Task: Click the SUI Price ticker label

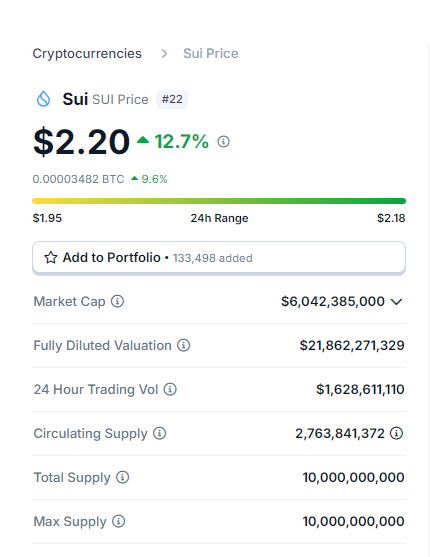Action: point(120,99)
